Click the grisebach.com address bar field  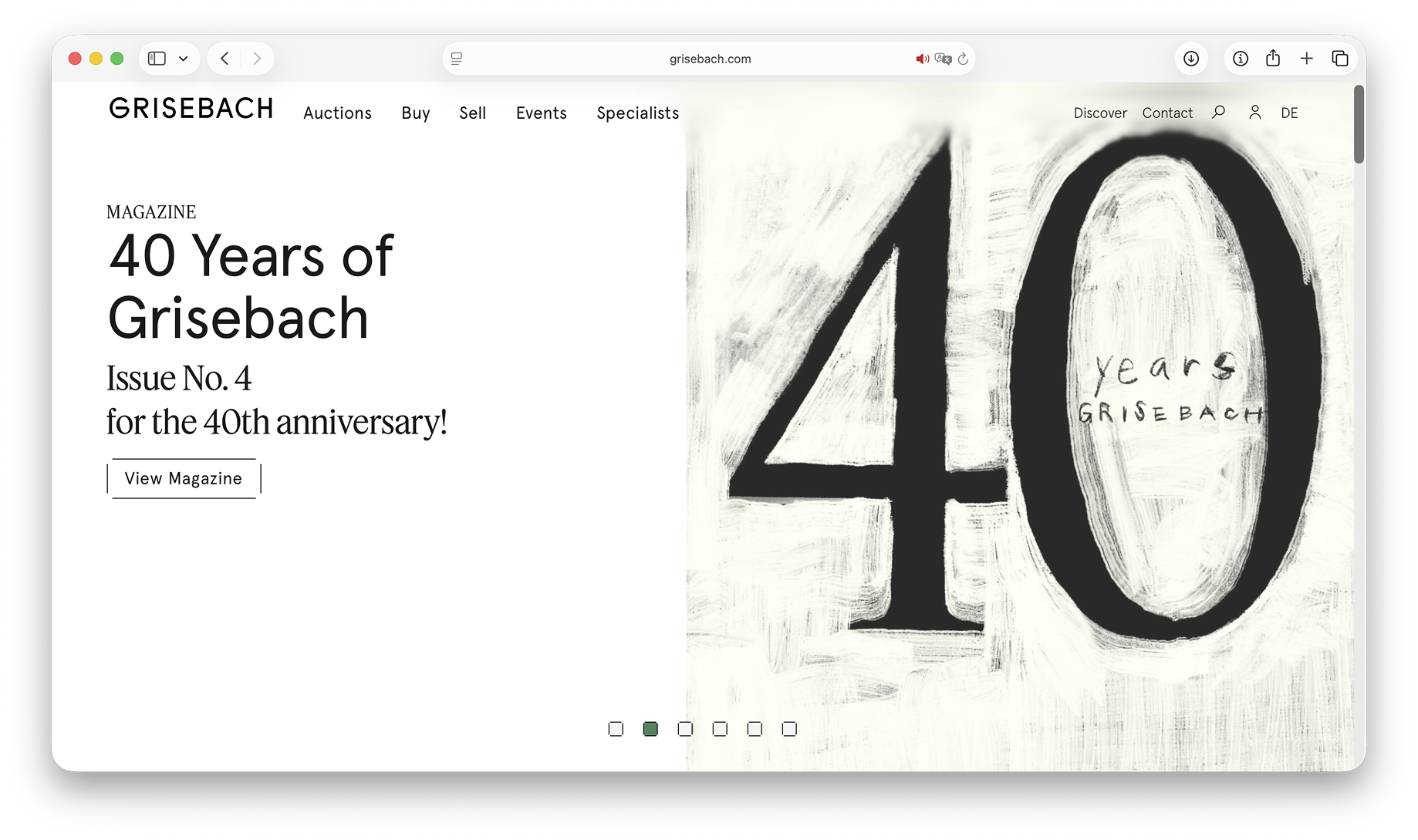tap(709, 59)
